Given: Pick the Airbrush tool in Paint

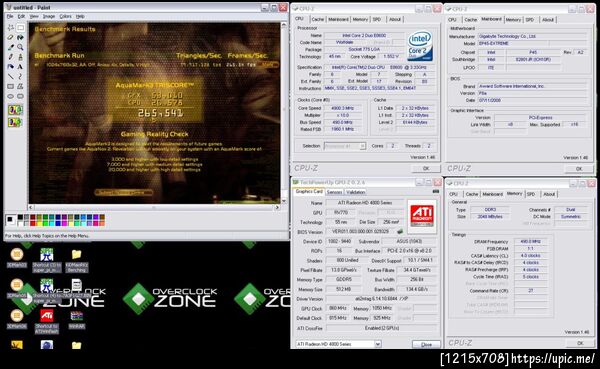Looking at the screenshot, I should 11,67.
